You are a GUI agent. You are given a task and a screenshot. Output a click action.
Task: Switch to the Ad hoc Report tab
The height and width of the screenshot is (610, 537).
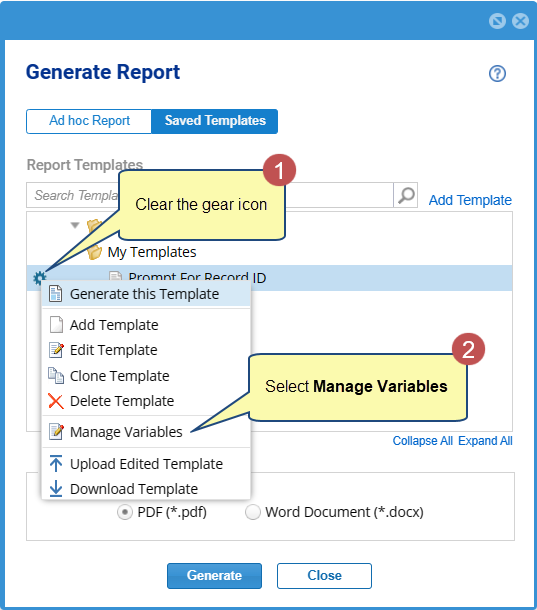pyautogui.click(x=89, y=121)
